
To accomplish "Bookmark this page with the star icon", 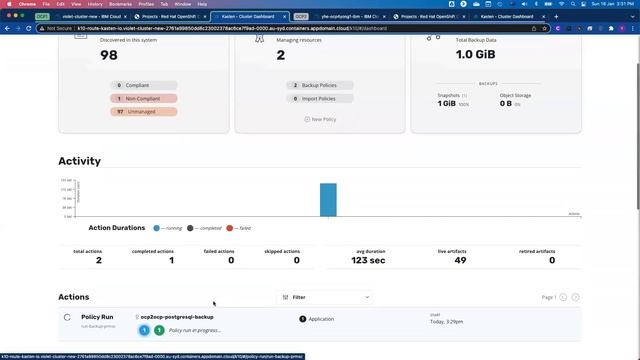I will (x=544, y=29).
